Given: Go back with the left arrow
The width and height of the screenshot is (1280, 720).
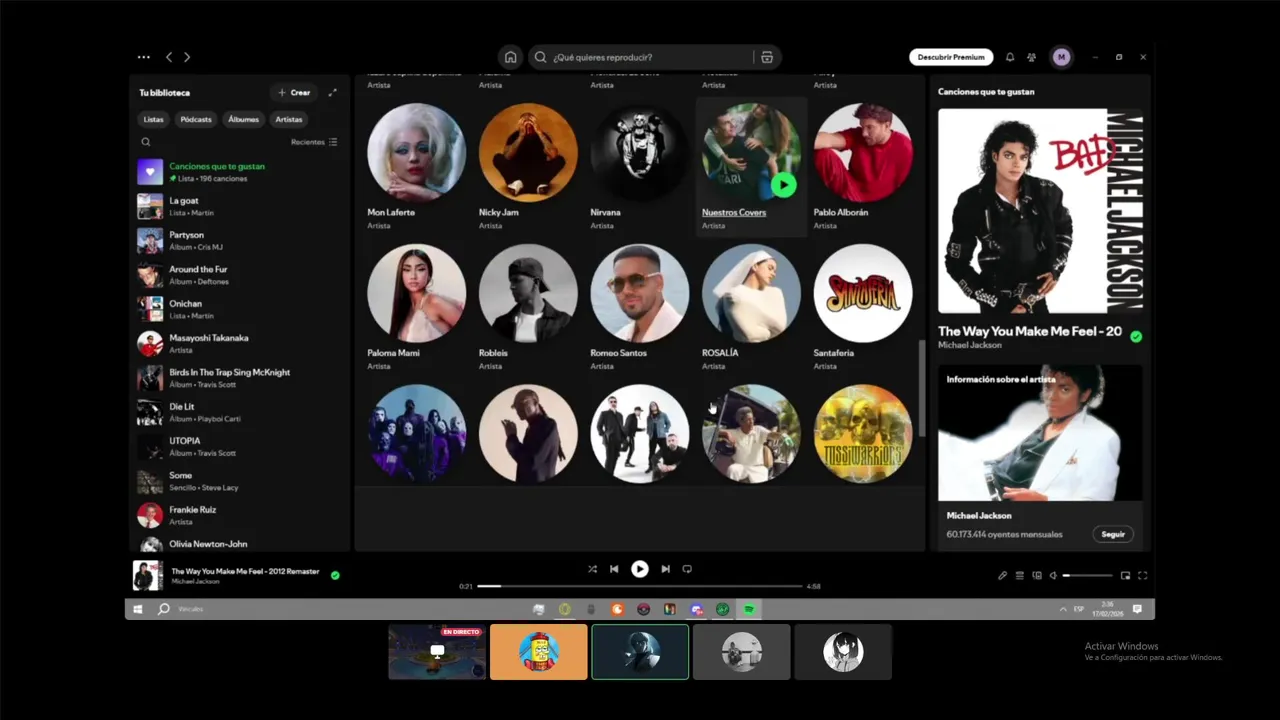Looking at the screenshot, I should tap(169, 57).
